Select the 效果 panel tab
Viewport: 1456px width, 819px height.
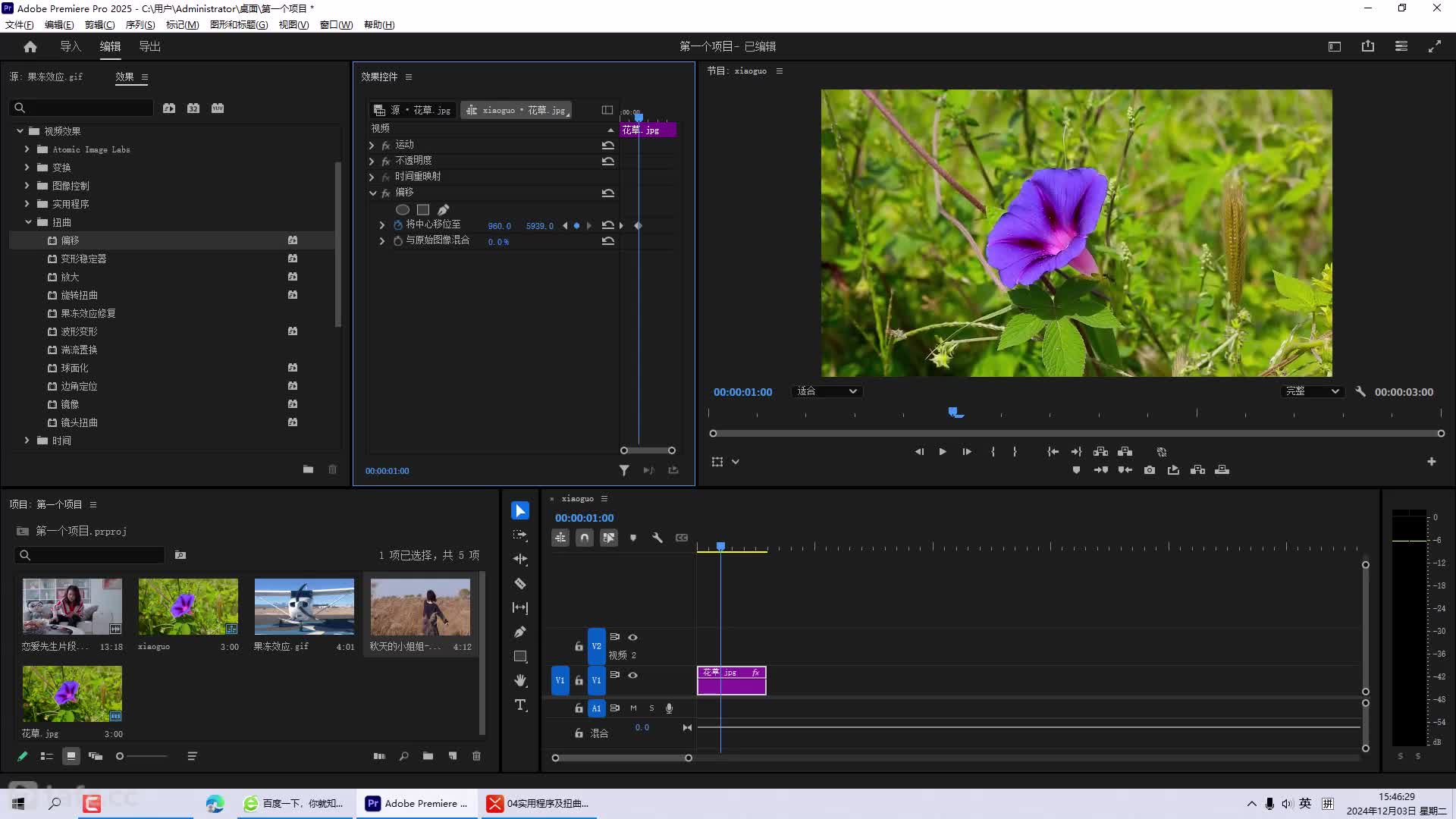[124, 77]
